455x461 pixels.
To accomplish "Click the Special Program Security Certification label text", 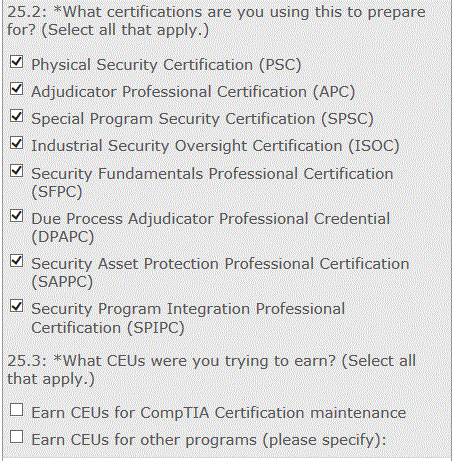I will (x=202, y=119).
